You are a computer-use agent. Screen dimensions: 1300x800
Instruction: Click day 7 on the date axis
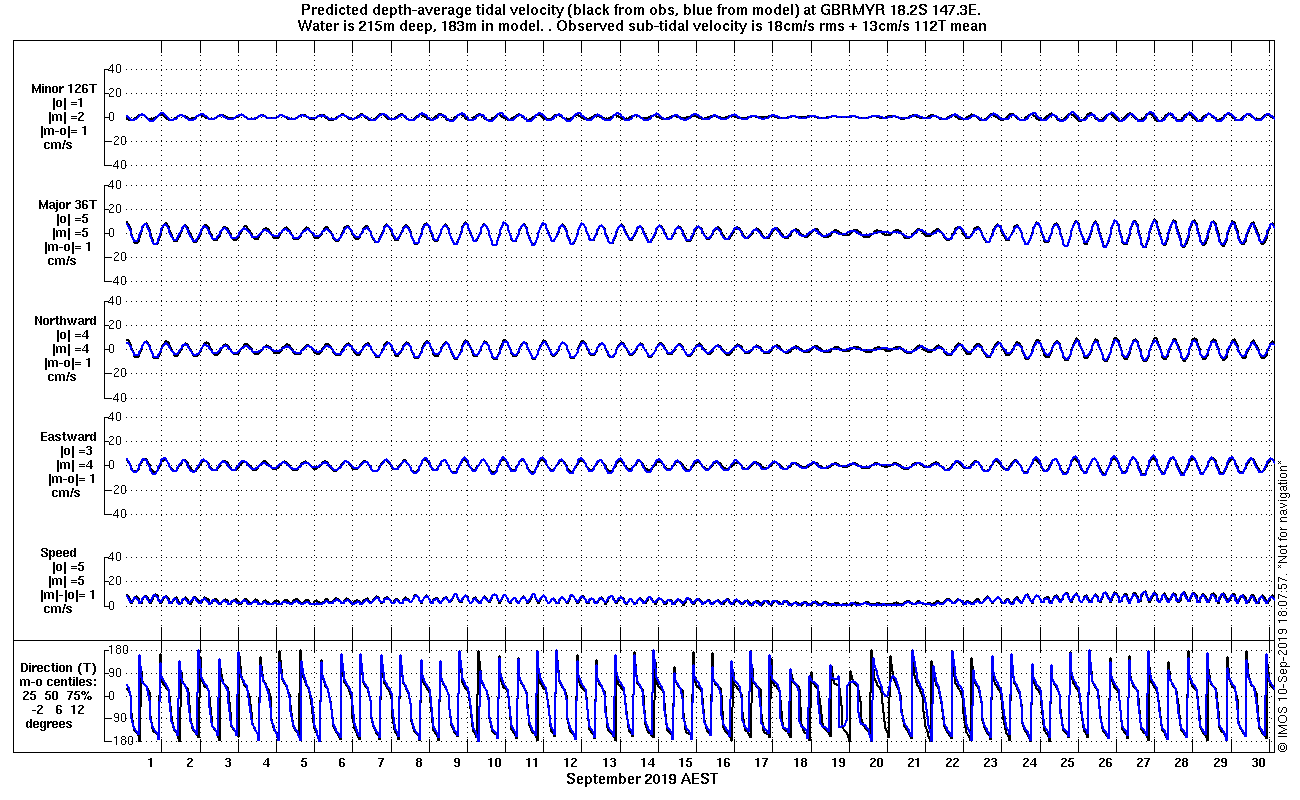pos(381,762)
